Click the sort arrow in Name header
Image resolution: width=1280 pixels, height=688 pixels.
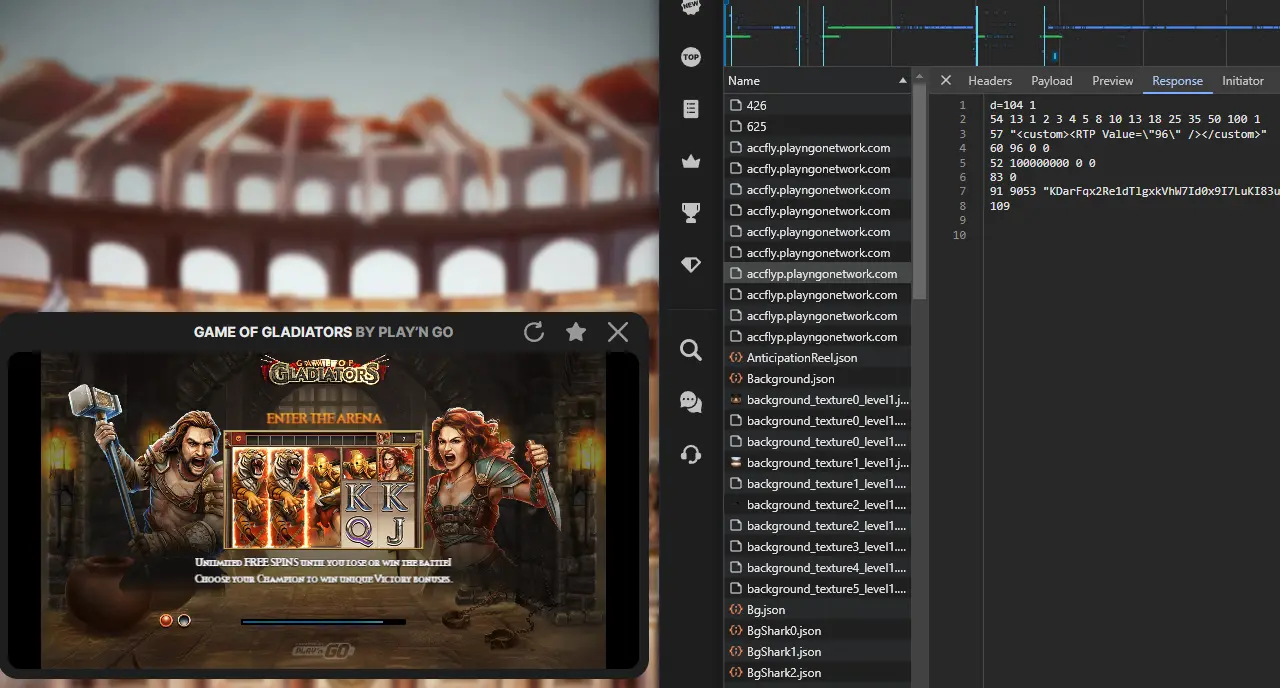(903, 81)
